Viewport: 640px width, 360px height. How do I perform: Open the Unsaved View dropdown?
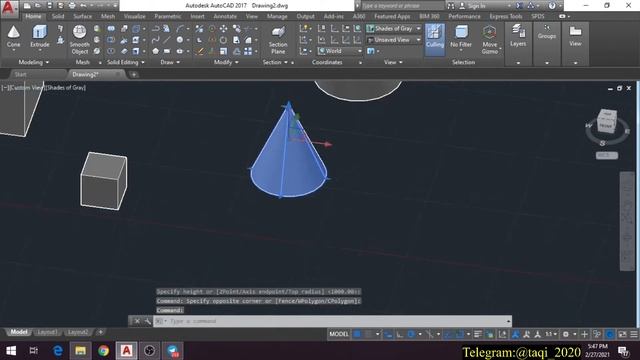pyautogui.click(x=394, y=40)
